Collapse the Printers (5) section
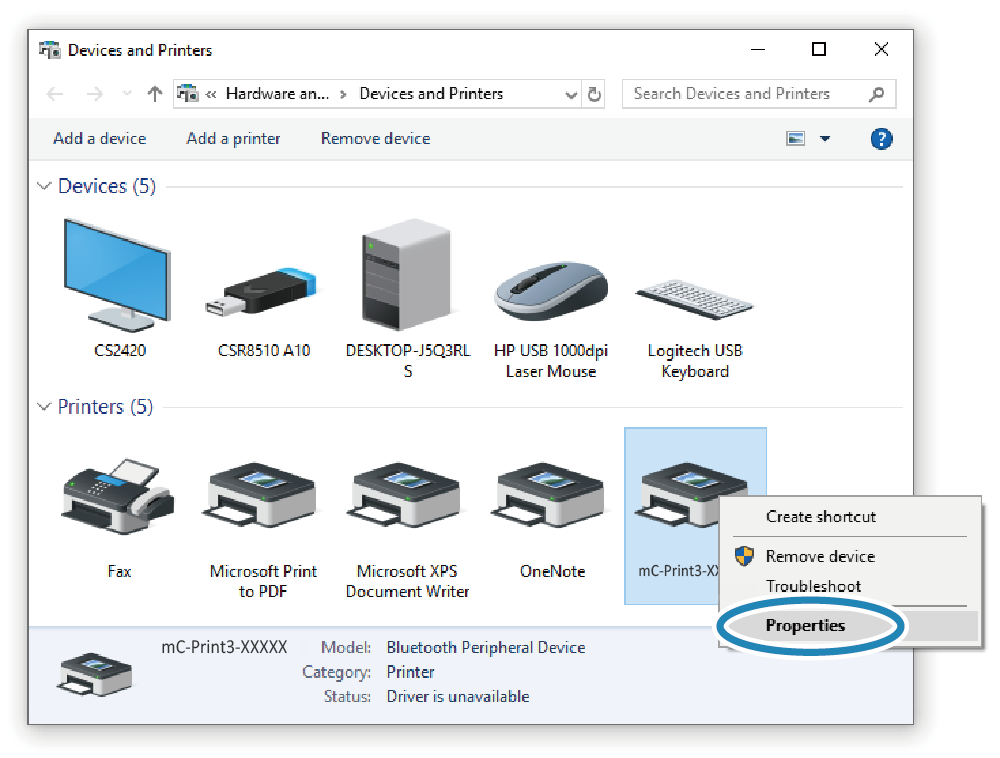This screenshot has width=1000, height=758. pyautogui.click(x=44, y=407)
